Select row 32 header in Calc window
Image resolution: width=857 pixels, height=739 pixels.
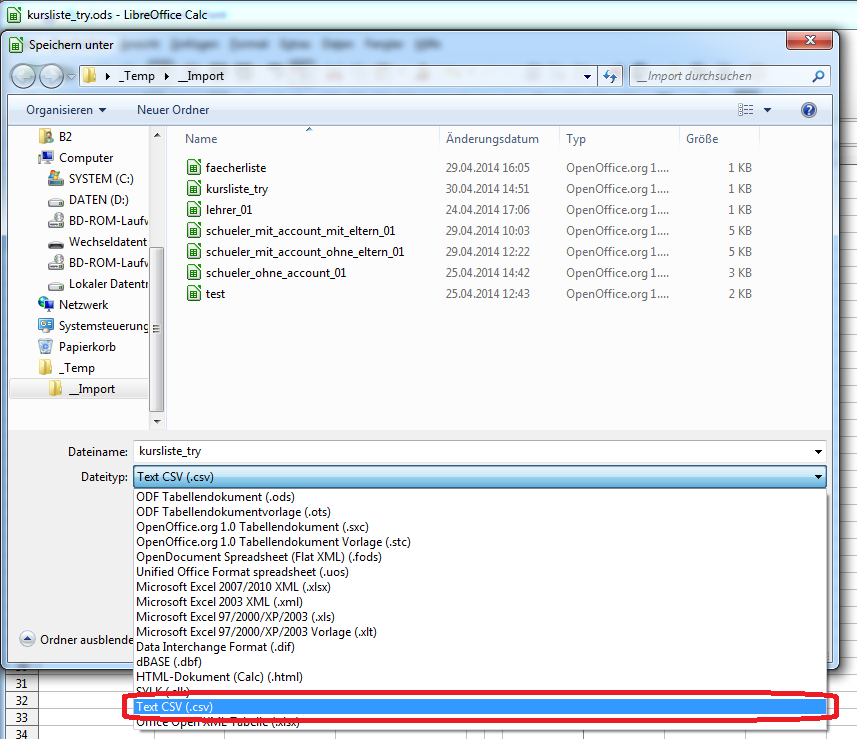click(x=21, y=701)
